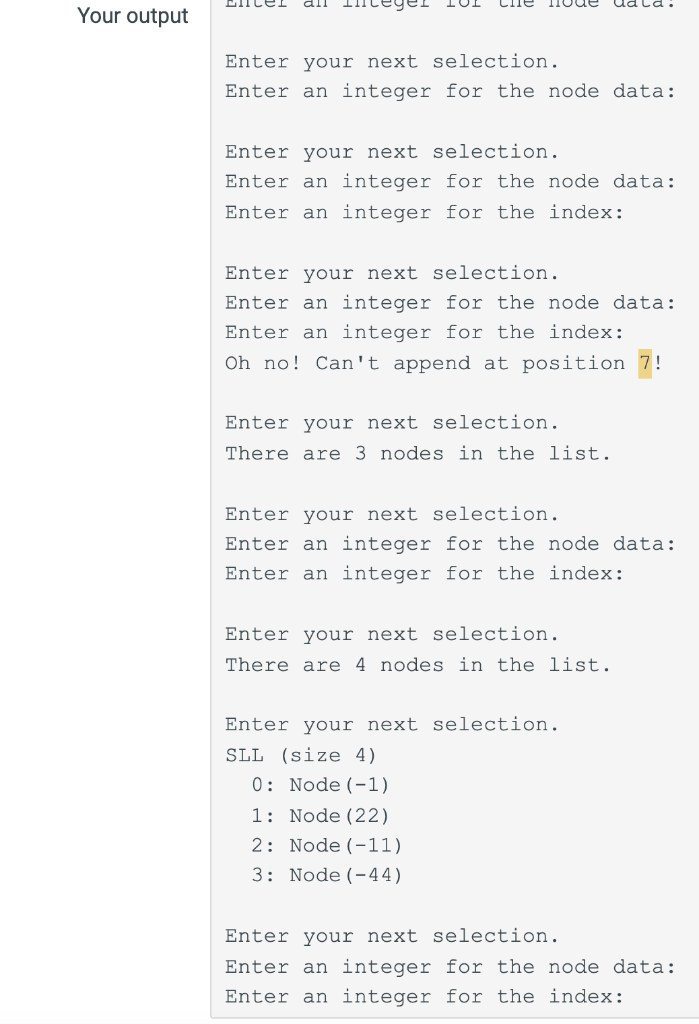The height and width of the screenshot is (1024, 699).
Task: Click the "0: Node(-1)" entry
Action: (321, 785)
